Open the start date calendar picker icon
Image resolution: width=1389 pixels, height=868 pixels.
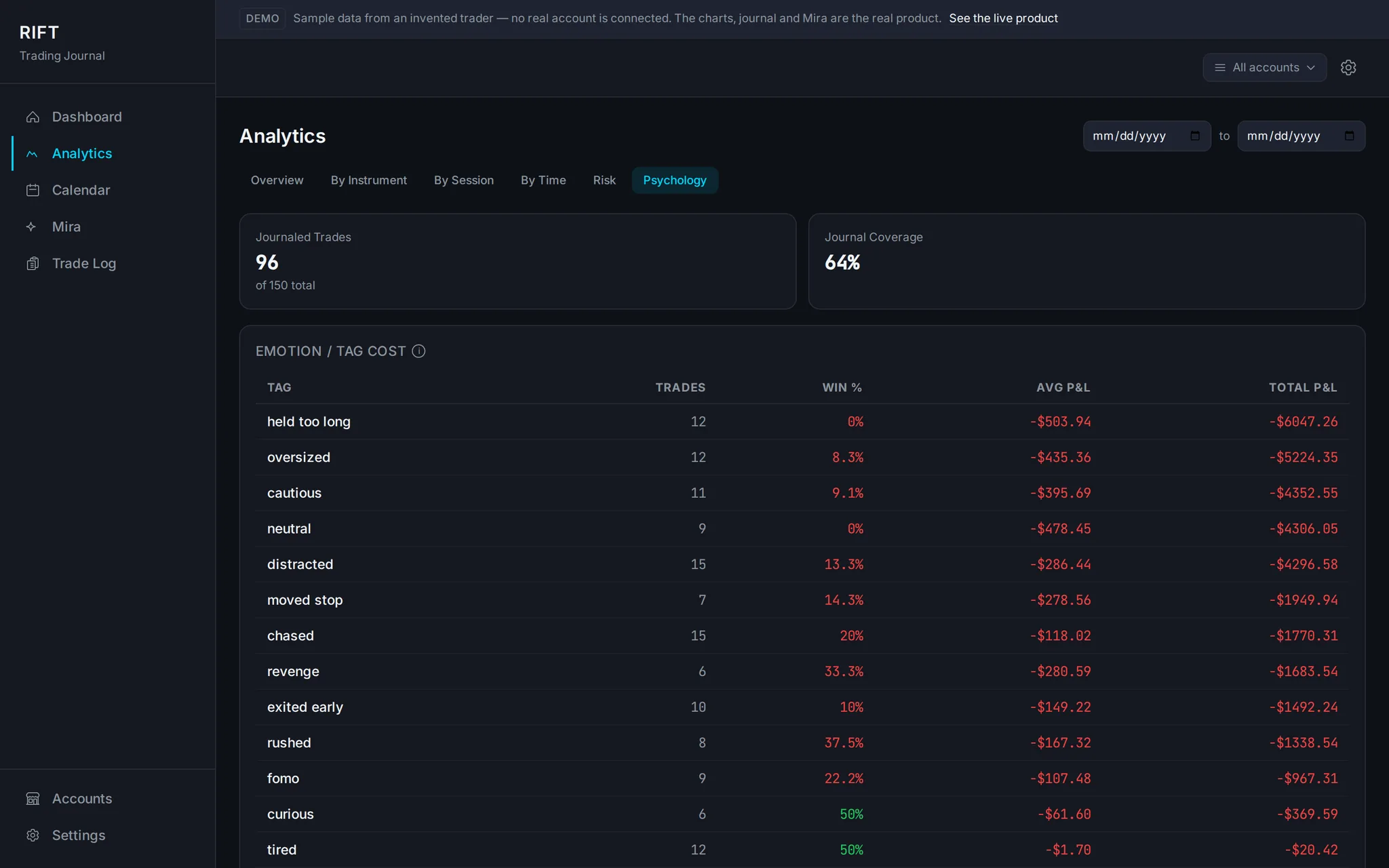(x=1195, y=136)
